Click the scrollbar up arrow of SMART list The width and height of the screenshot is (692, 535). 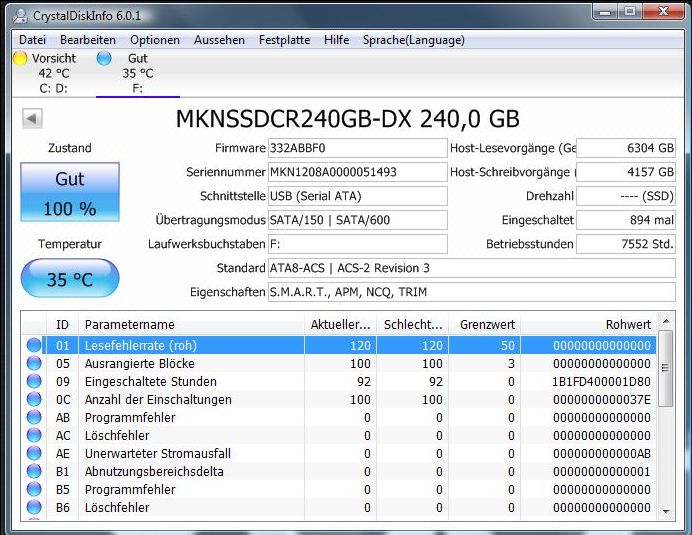pyautogui.click(x=666, y=321)
